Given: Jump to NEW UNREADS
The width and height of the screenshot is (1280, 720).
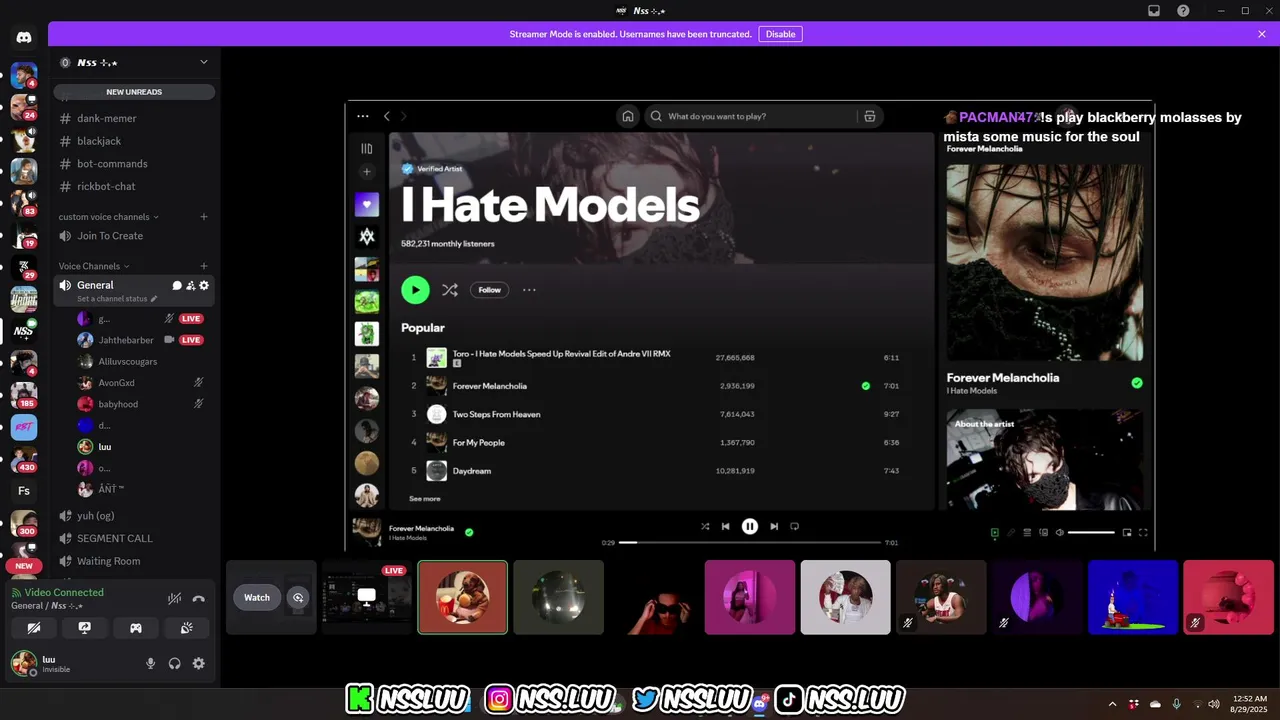Looking at the screenshot, I should click(134, 92).
